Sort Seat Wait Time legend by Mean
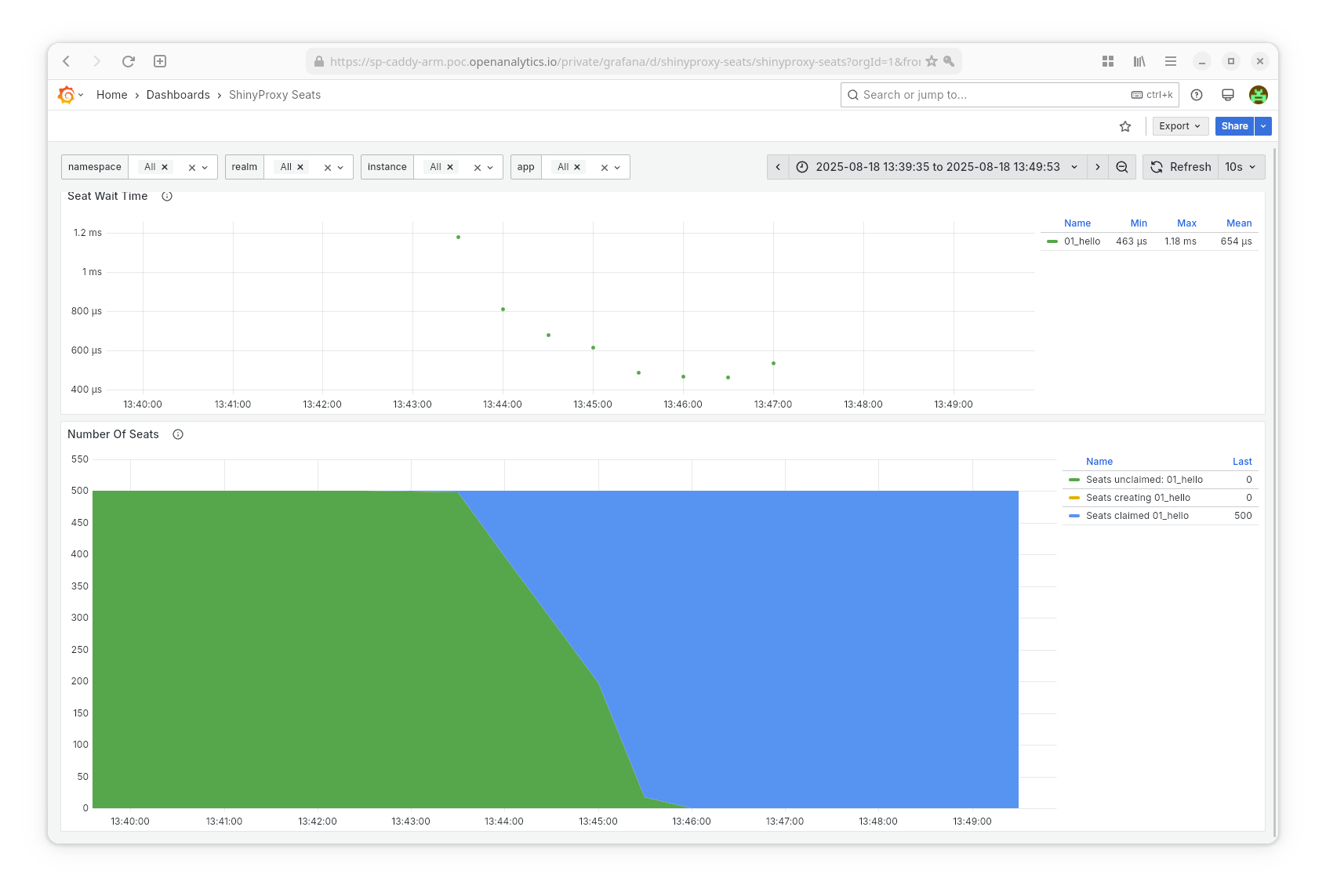This screenshot has height=896, width=1326. [x=1239, y=223]
